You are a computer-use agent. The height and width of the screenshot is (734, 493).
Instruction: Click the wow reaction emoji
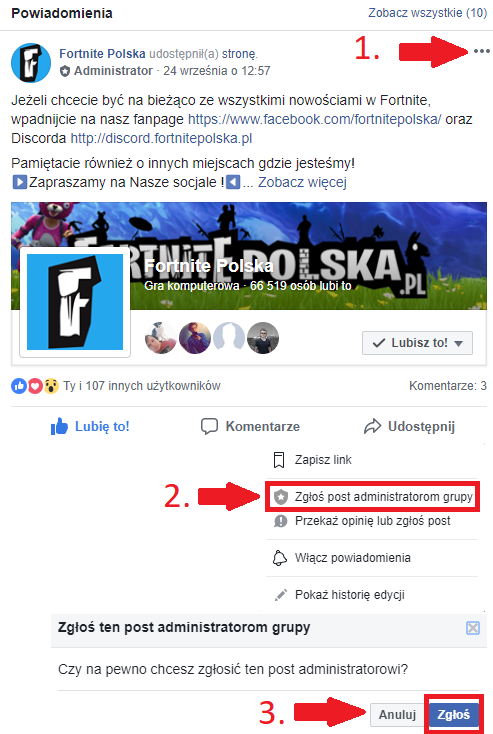51,386
